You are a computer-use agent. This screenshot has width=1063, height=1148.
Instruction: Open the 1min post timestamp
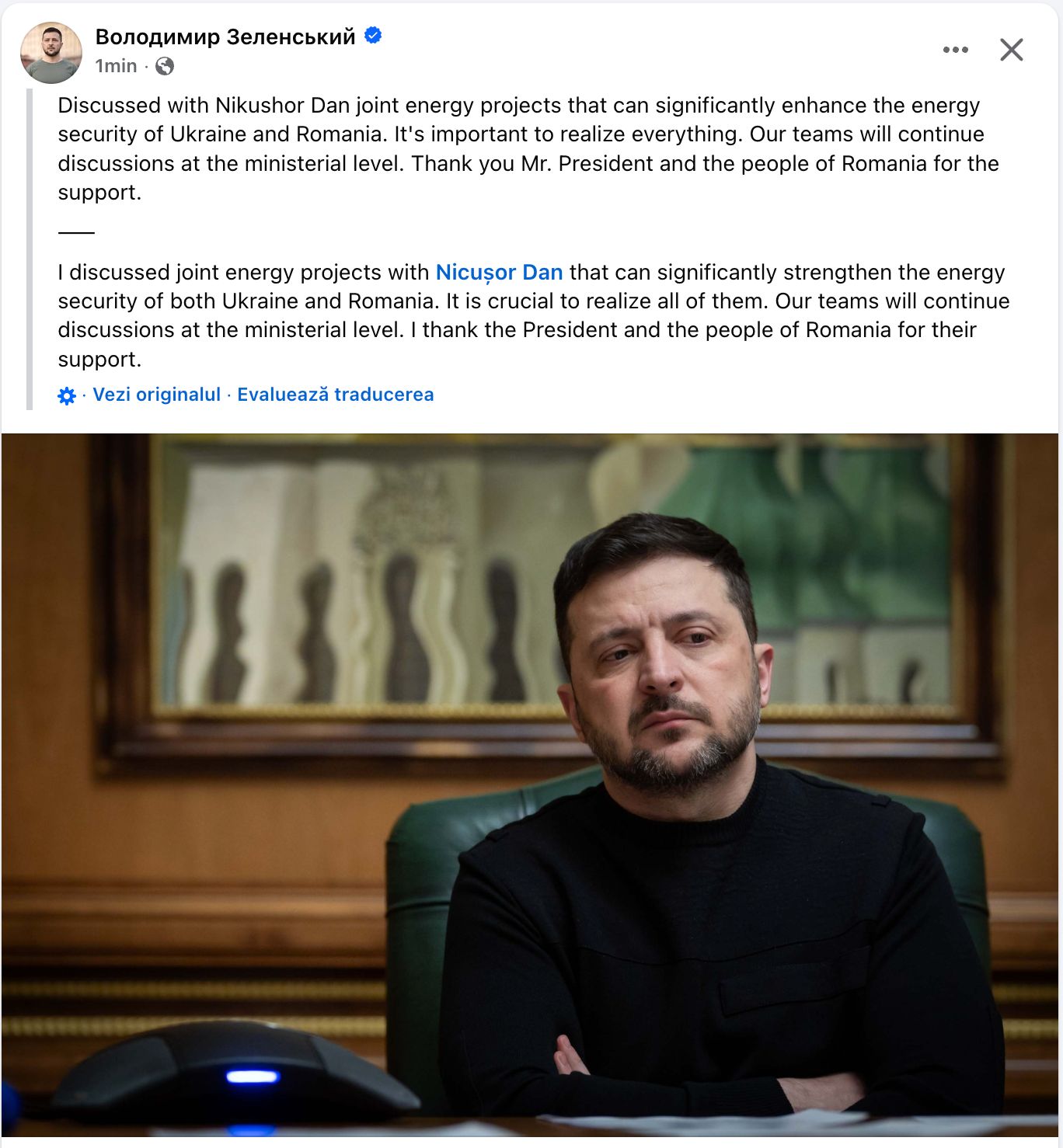pyautogui.click(x=116, y=66)
